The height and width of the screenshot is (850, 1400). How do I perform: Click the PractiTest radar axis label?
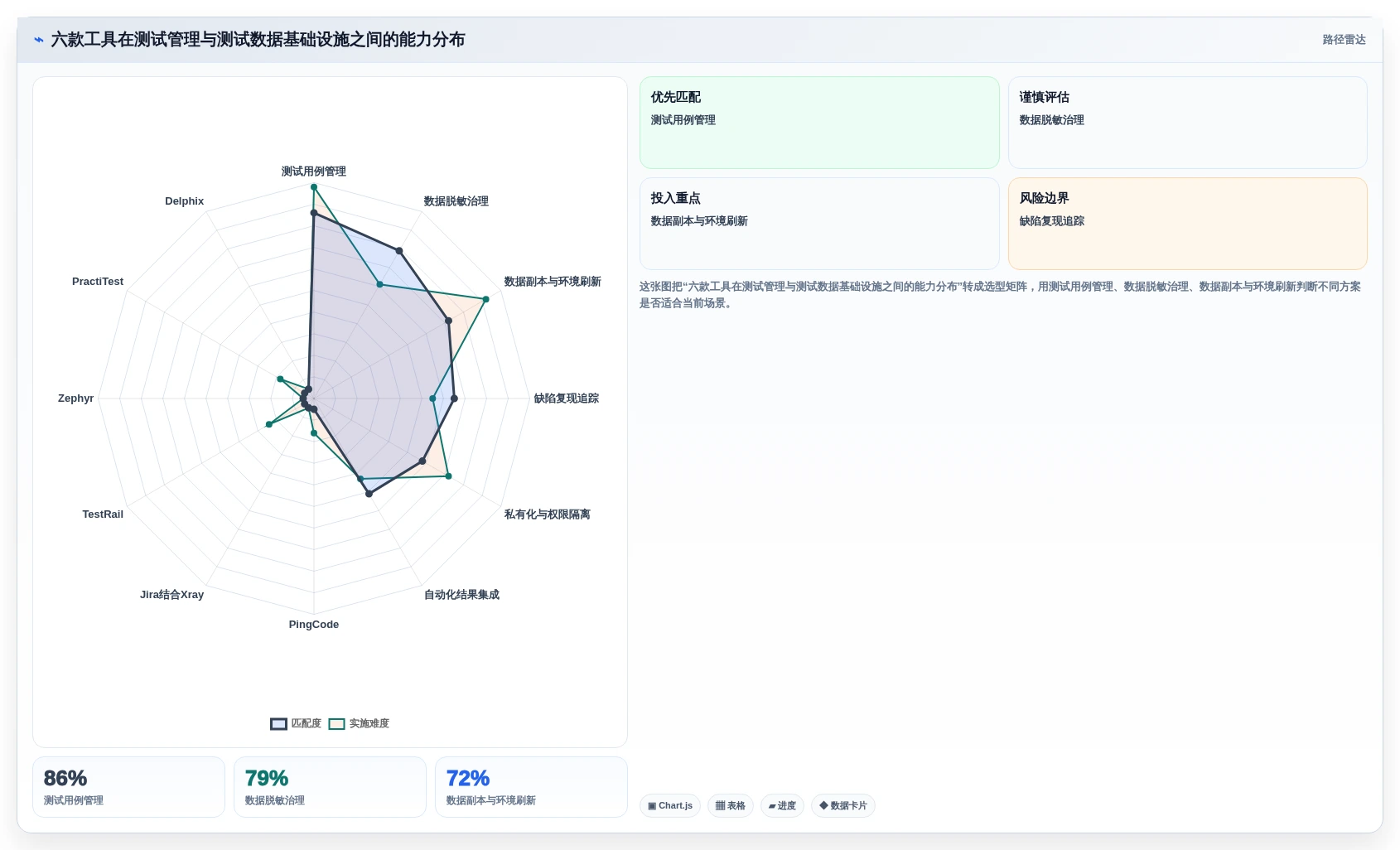(x=98, y=282)
